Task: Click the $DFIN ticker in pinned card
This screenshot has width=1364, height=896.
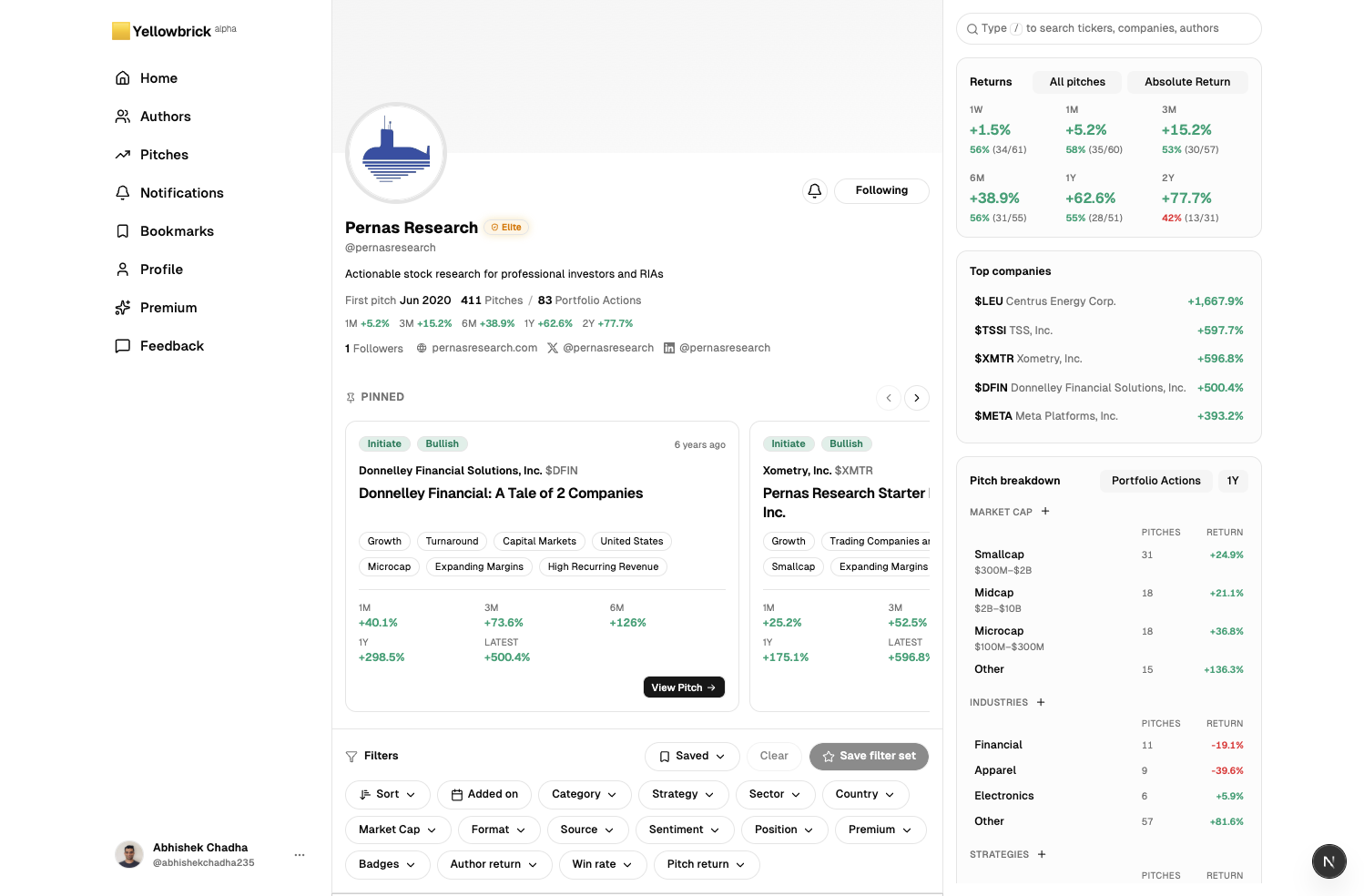Action: coord(562,471)
